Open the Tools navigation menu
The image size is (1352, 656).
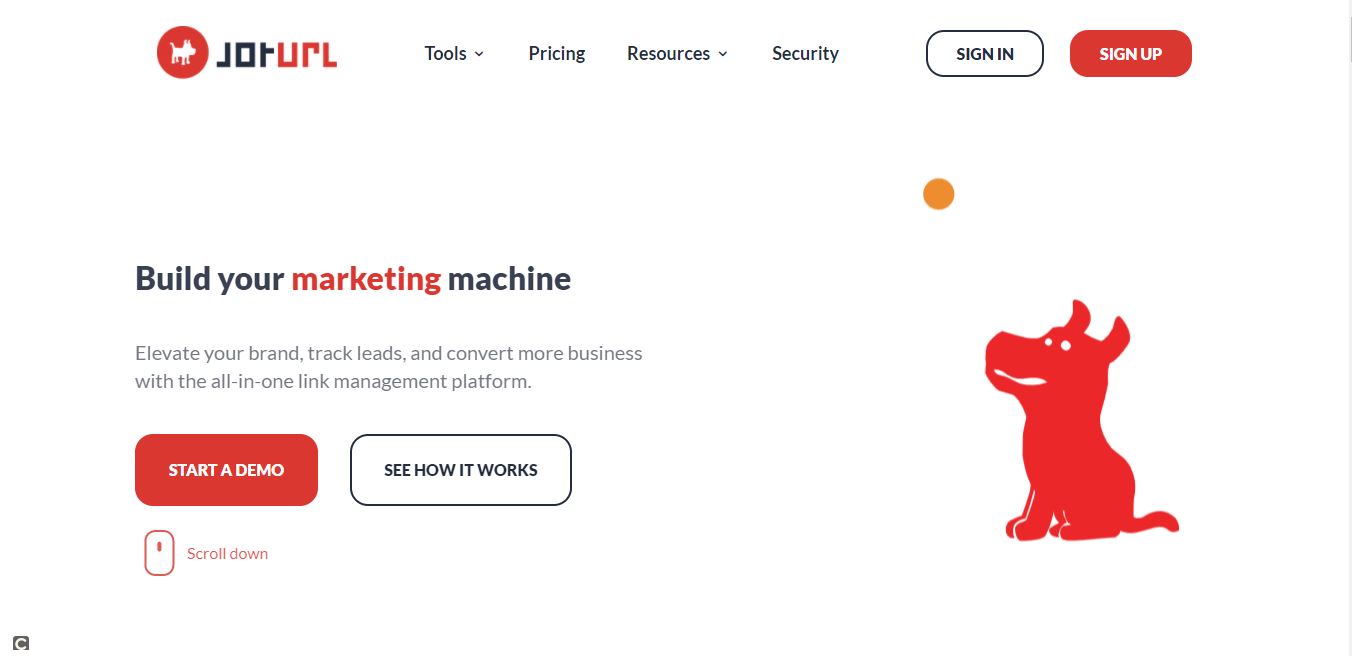(445, 54)
